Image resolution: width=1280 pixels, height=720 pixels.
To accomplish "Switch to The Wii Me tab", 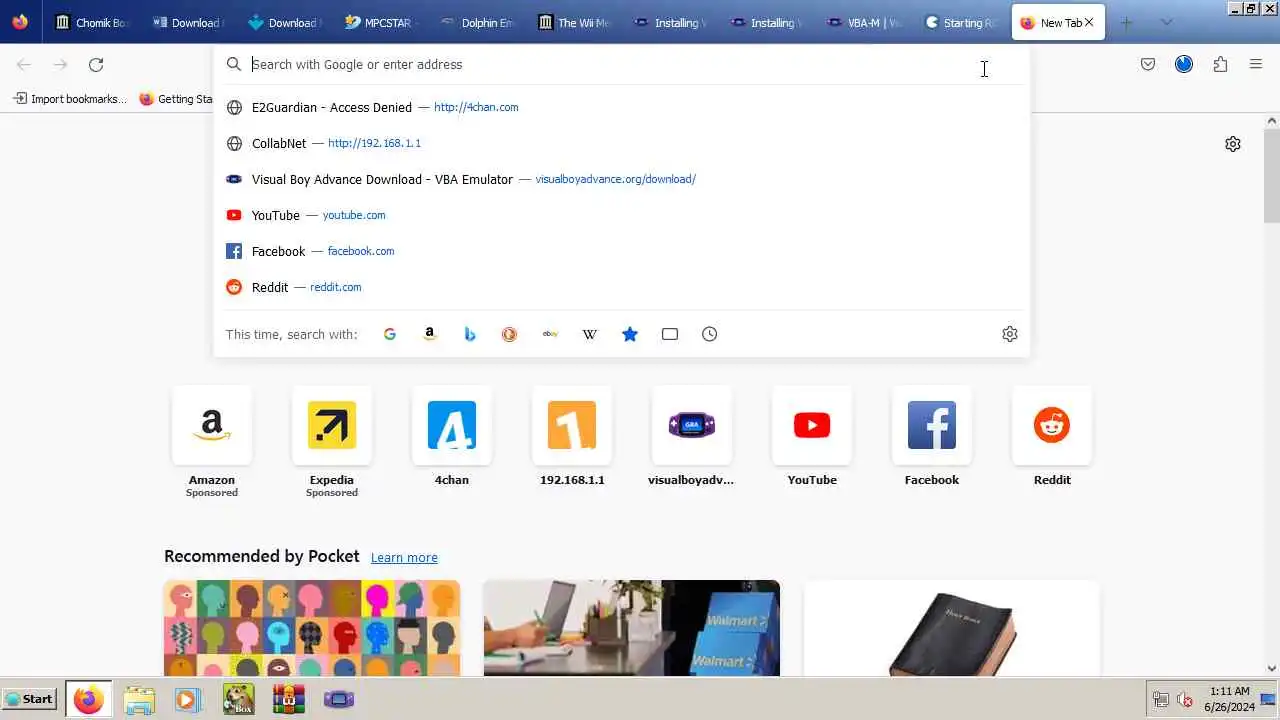I will (573, 22).
